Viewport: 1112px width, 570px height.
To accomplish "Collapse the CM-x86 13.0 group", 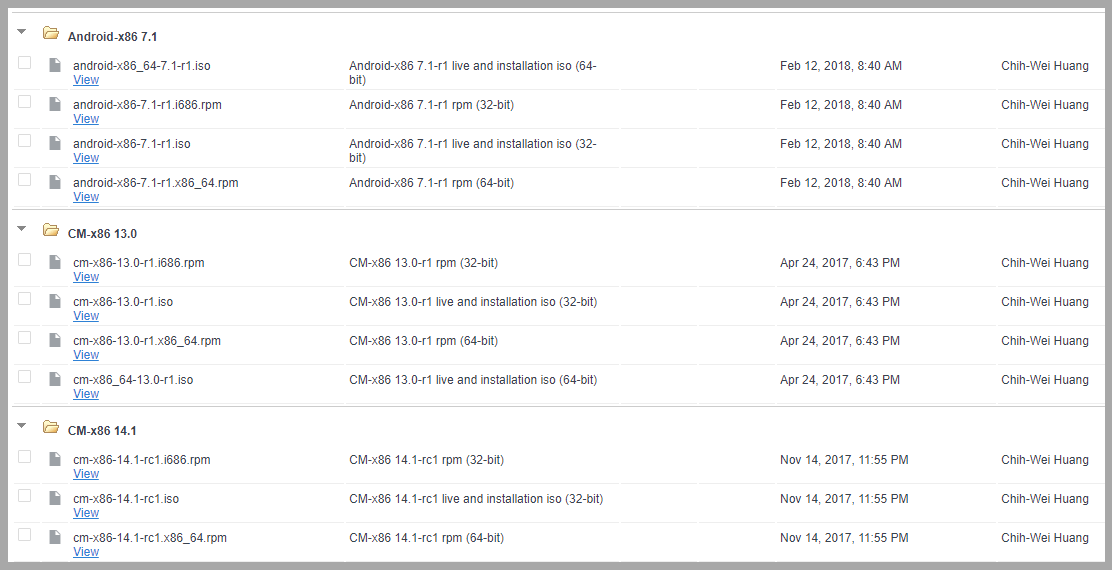I will point(21,230).
